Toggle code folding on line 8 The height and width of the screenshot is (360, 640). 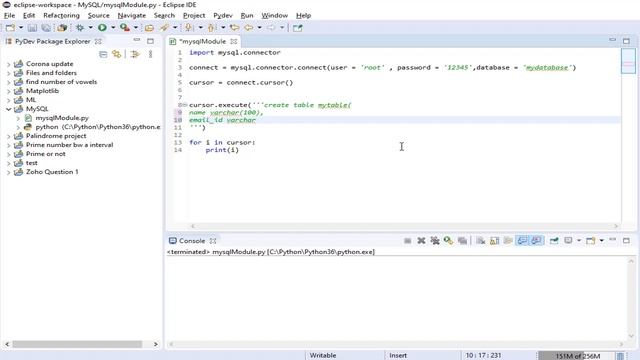pos(184,105)
